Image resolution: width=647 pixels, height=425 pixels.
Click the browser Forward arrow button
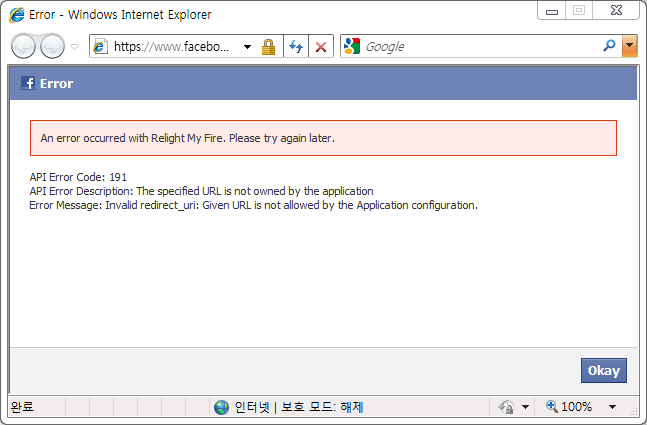(52, 47)
